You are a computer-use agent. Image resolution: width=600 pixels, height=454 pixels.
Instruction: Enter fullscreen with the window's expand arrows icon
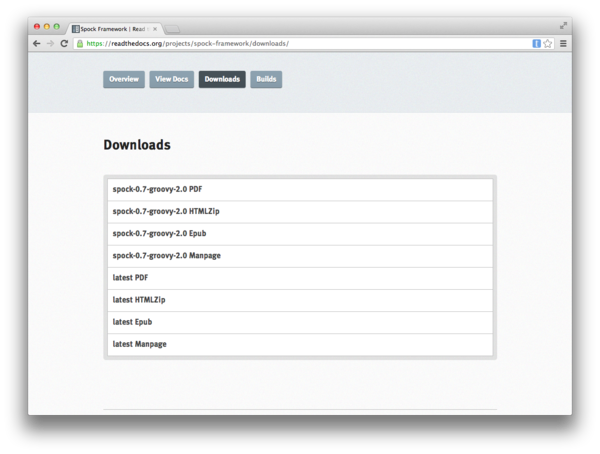coord(563,26)
